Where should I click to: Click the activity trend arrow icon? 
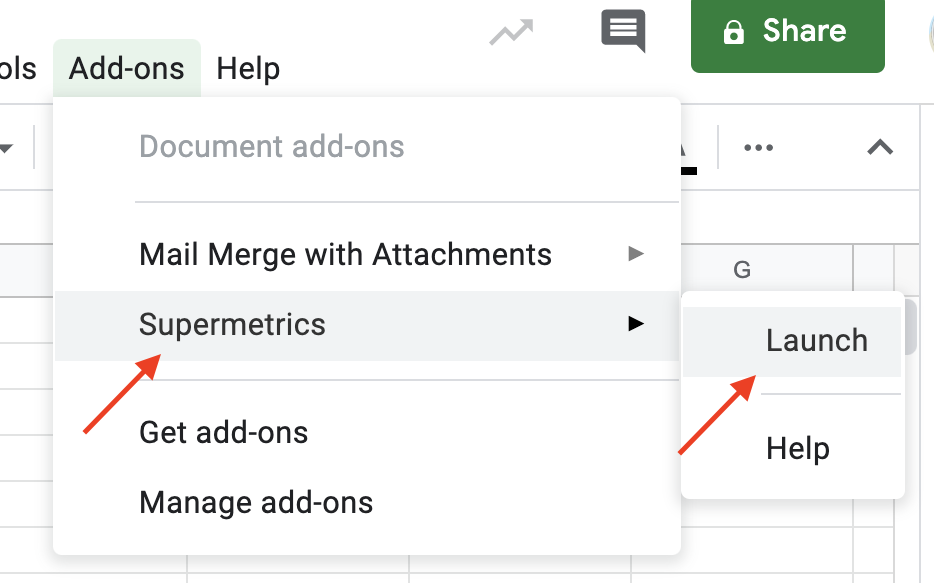[x=511, y=32]
